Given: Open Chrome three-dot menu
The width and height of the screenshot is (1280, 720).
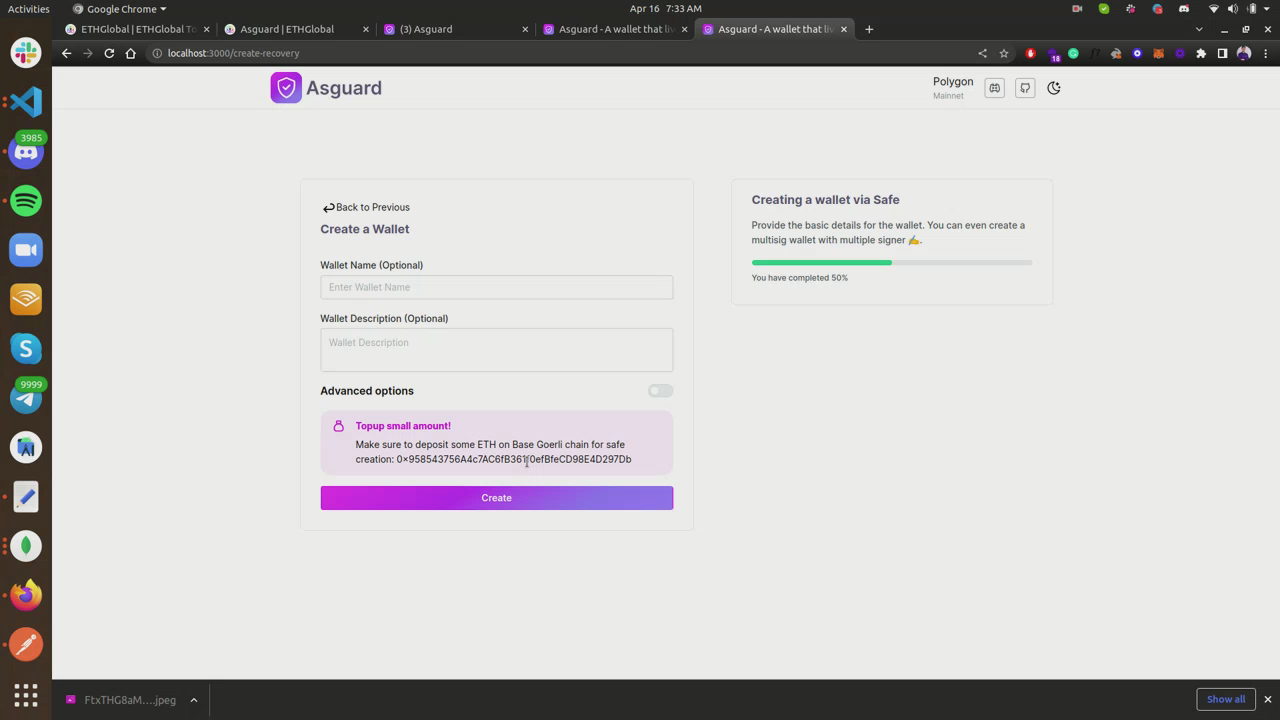Looking at the screenshot, I should pos(1265,53).
